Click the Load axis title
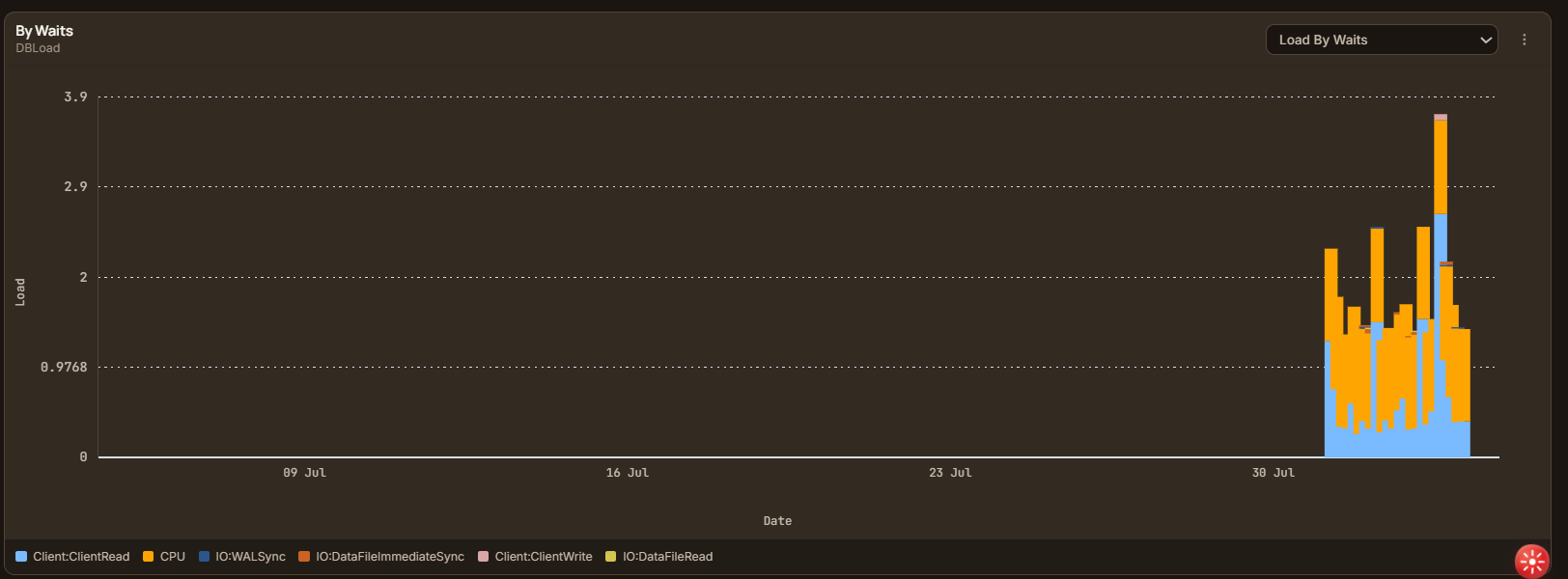The image size is (1568, 579). pyautogui.click(x=20, y=292)
